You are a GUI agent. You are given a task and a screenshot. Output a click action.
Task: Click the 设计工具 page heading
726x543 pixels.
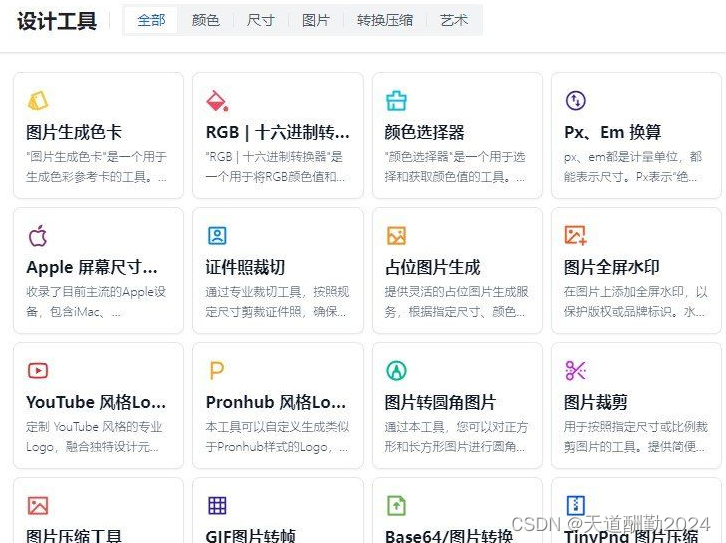(x=57, y=21)
